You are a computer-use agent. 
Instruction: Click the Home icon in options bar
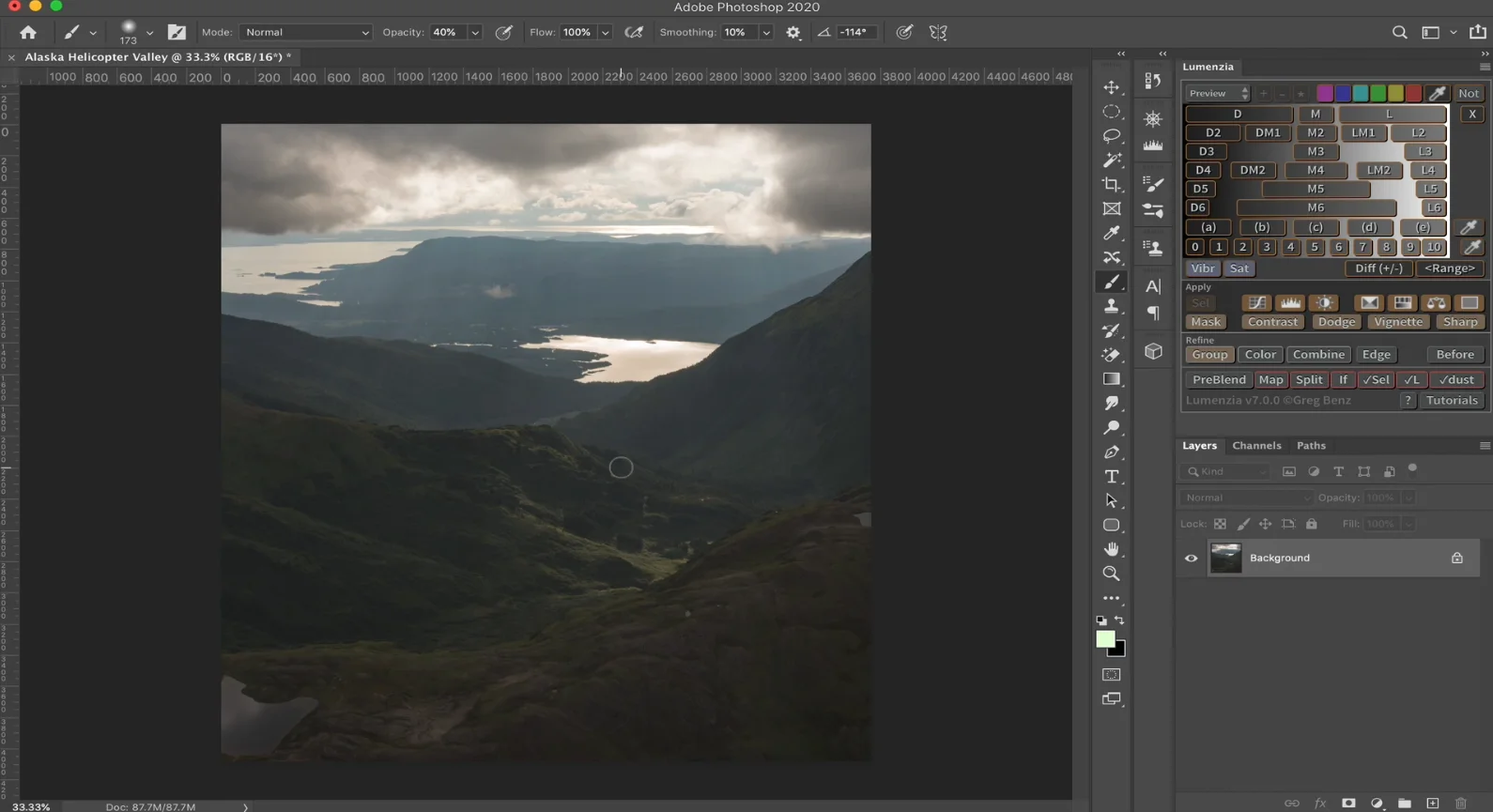28,32
